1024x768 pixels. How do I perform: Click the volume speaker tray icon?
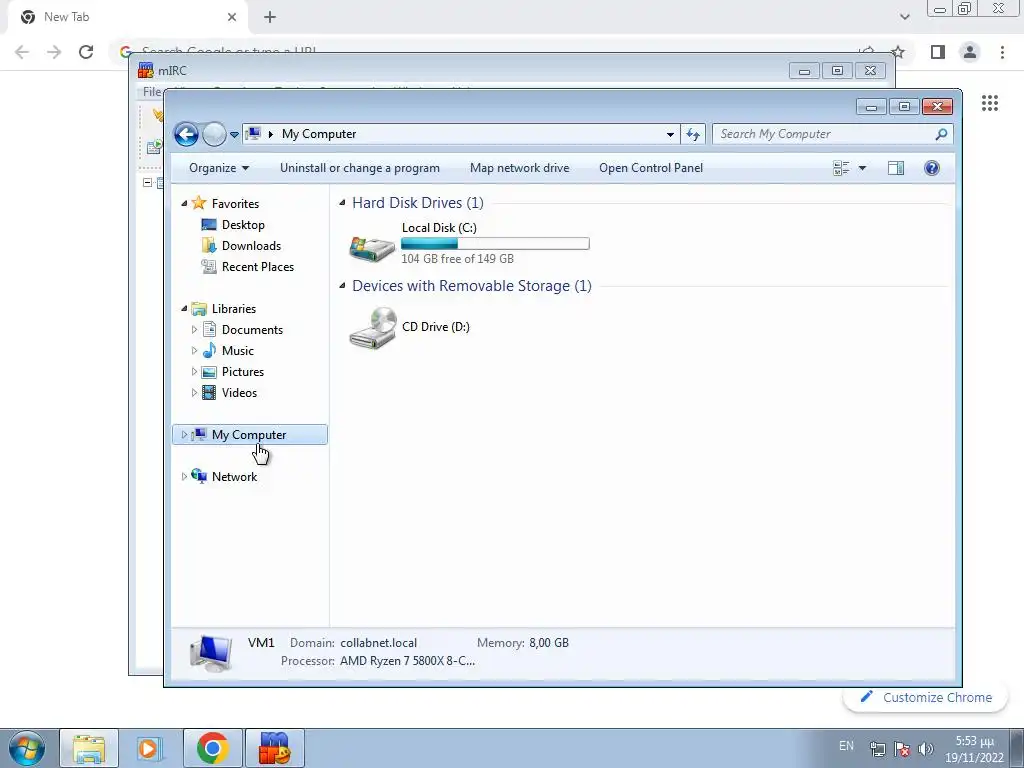click(x=925, y=749)
